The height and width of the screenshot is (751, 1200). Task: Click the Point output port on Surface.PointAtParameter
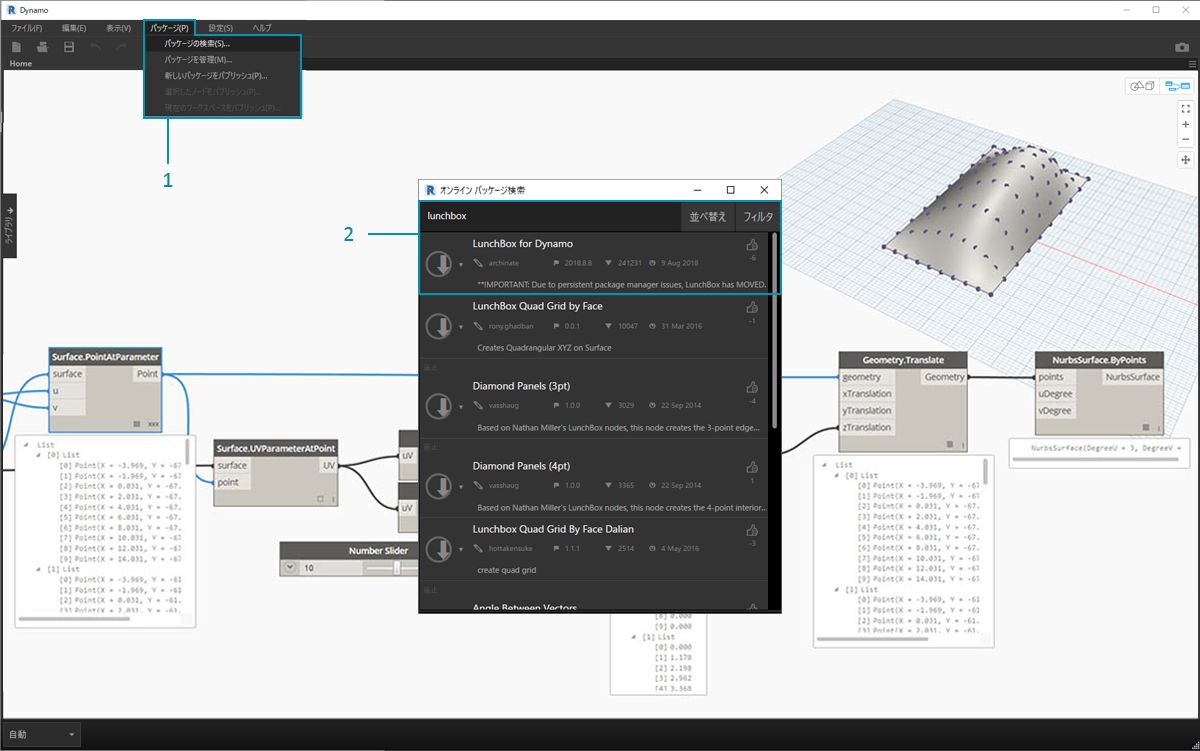145,374
